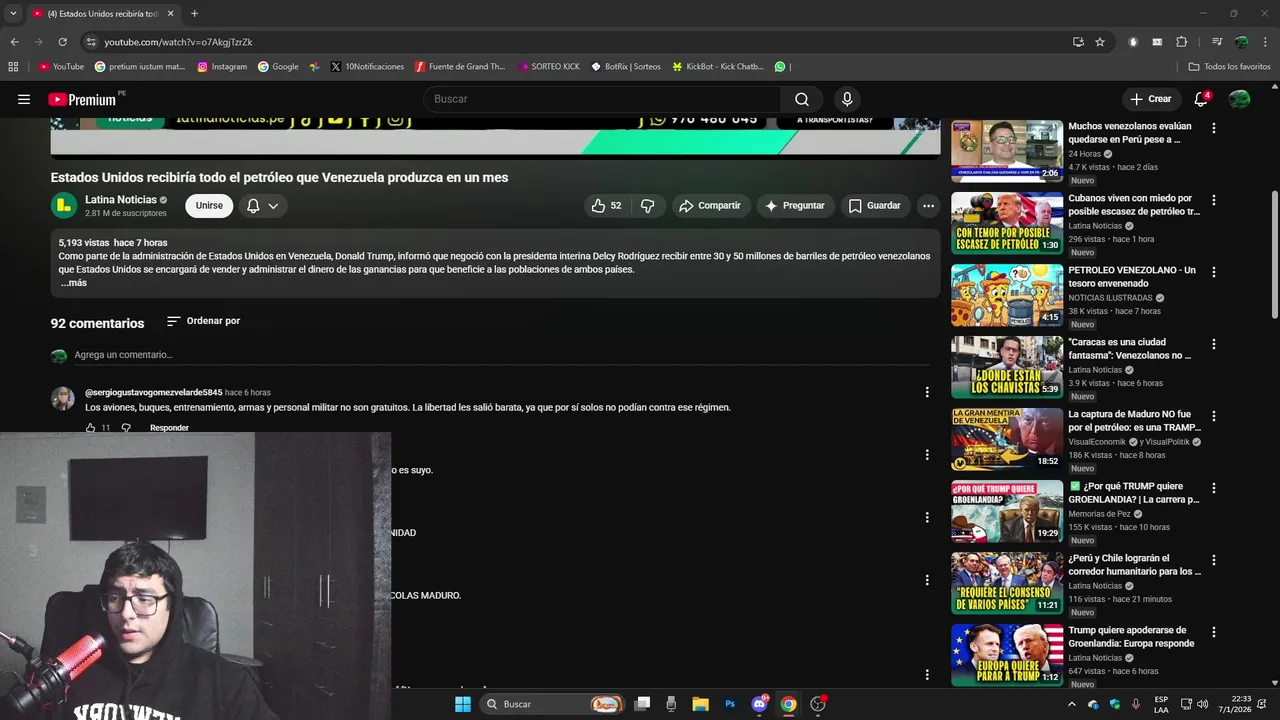The height and width of the screenshot is (720, 1280).
Task: Show hidden system tray icons chevron
Action: coord(1072,704)
